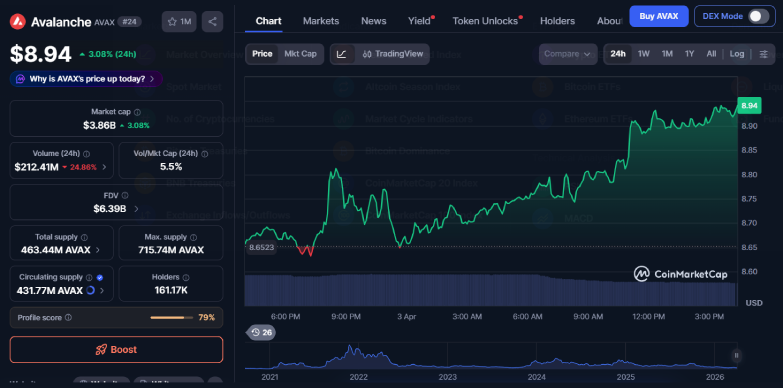
Task: Select 1W time range
Action: coord(644,54)
